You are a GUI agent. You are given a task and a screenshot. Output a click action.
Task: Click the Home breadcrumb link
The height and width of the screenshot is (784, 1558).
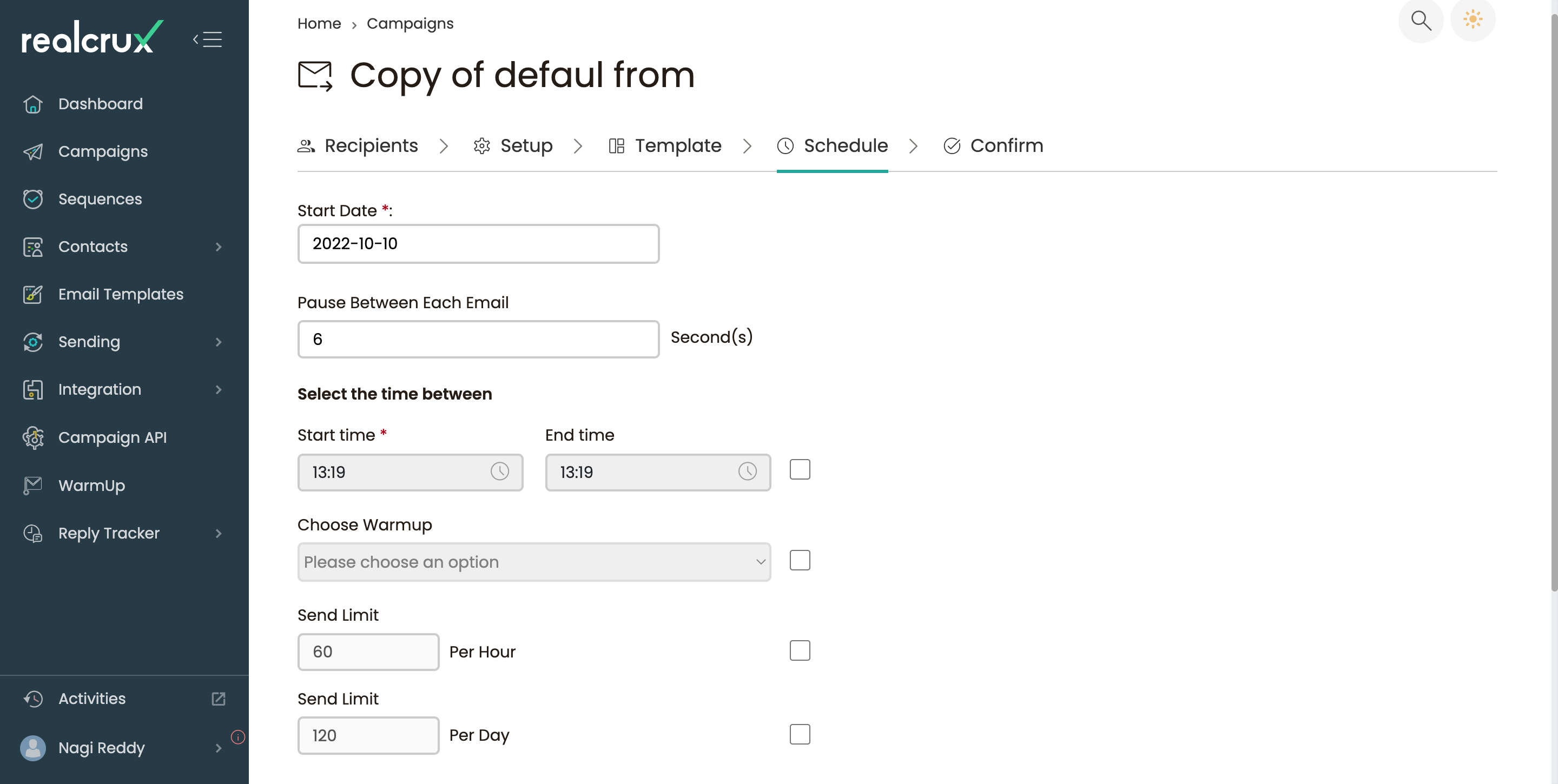[319, 23]
